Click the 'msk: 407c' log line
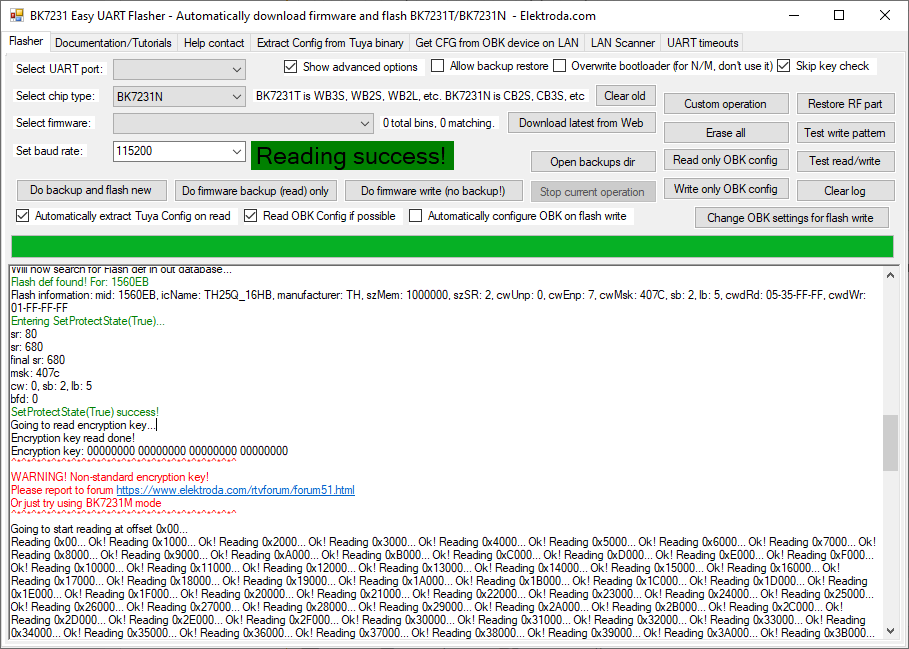 click(x=35, y=373)
